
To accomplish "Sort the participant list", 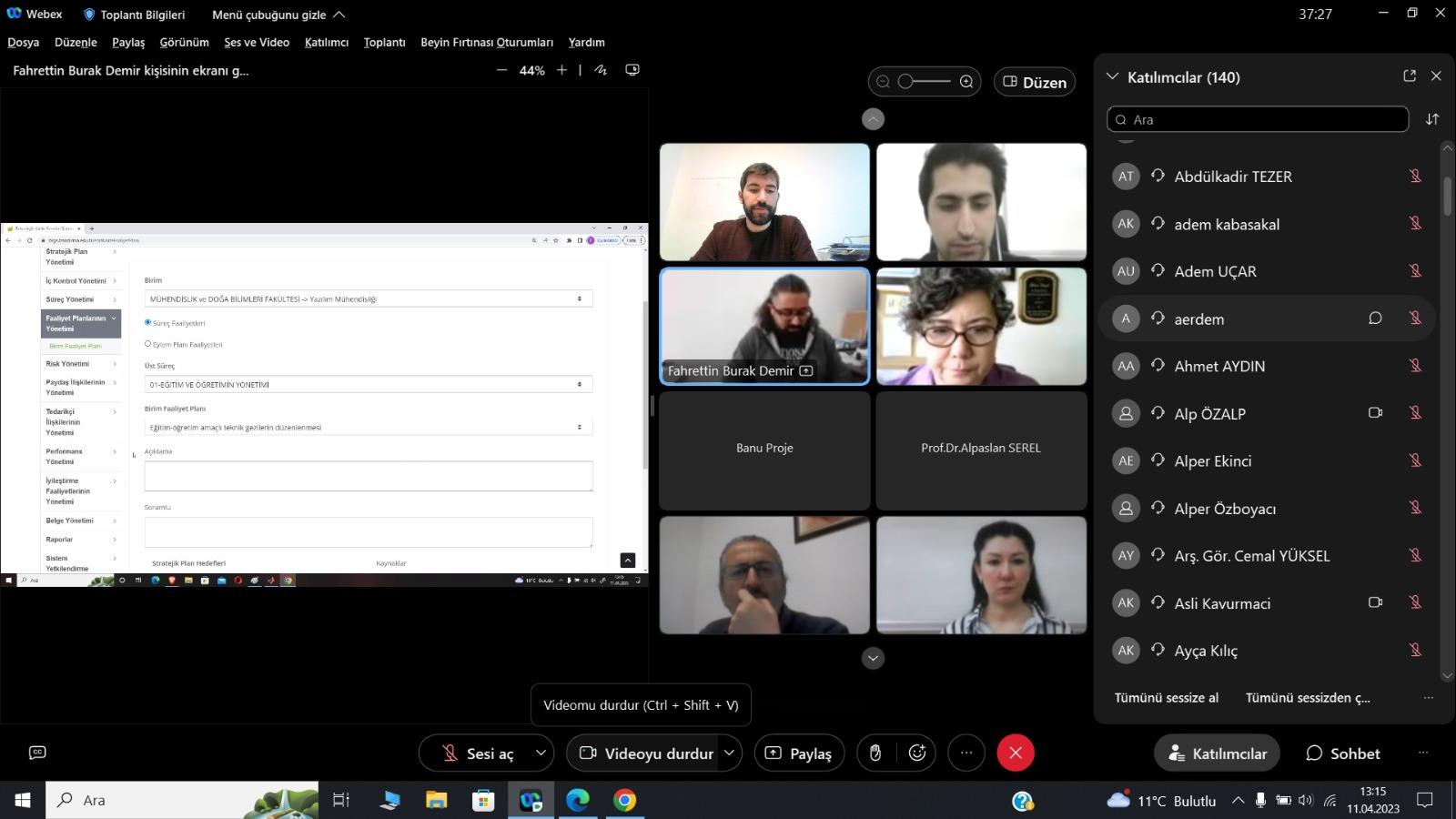I will [x=1432, y=119].
